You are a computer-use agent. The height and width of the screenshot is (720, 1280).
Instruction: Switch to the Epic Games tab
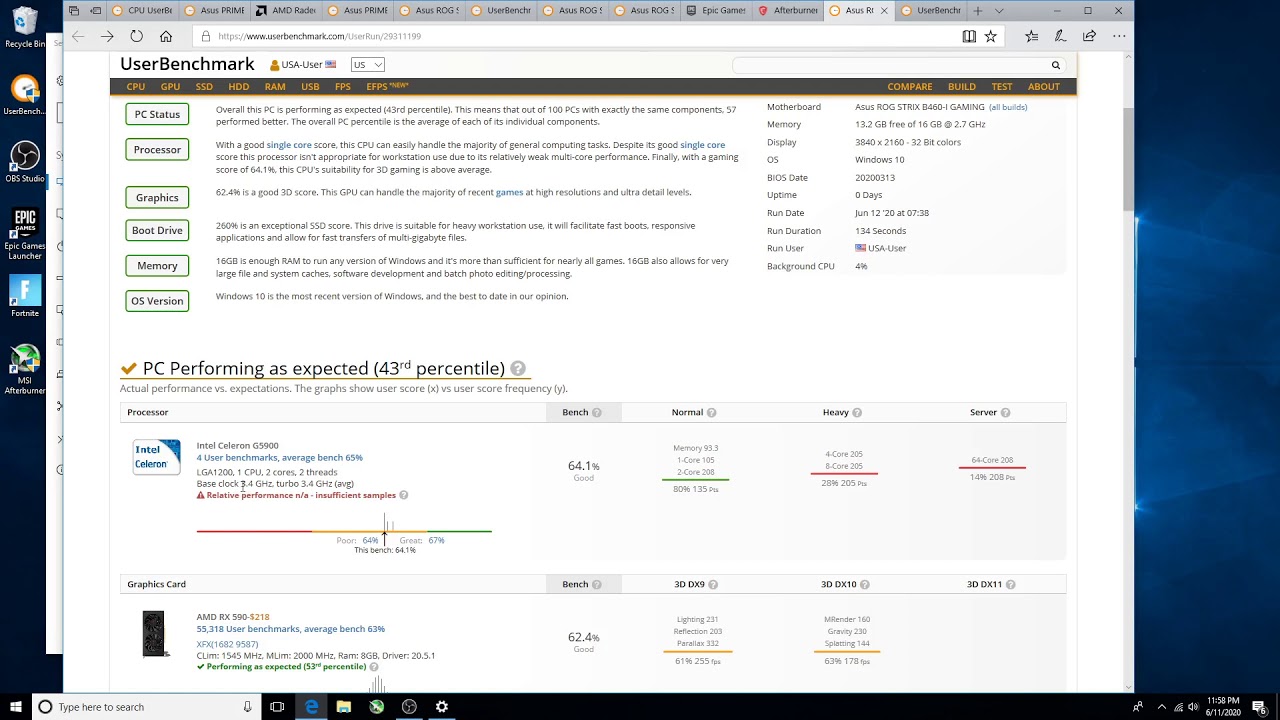coord(716,10)
